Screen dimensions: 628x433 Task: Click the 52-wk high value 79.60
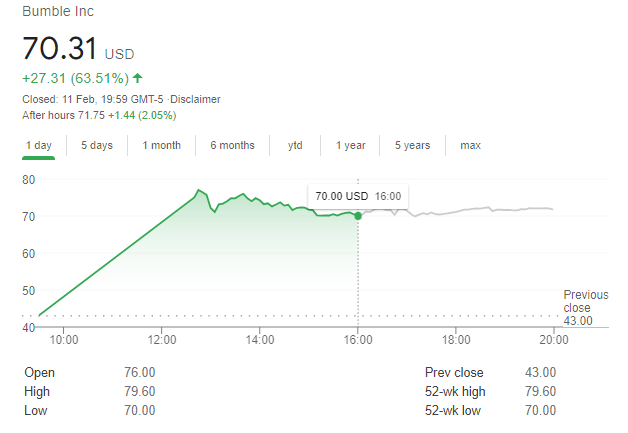click(x=540, y=391)
